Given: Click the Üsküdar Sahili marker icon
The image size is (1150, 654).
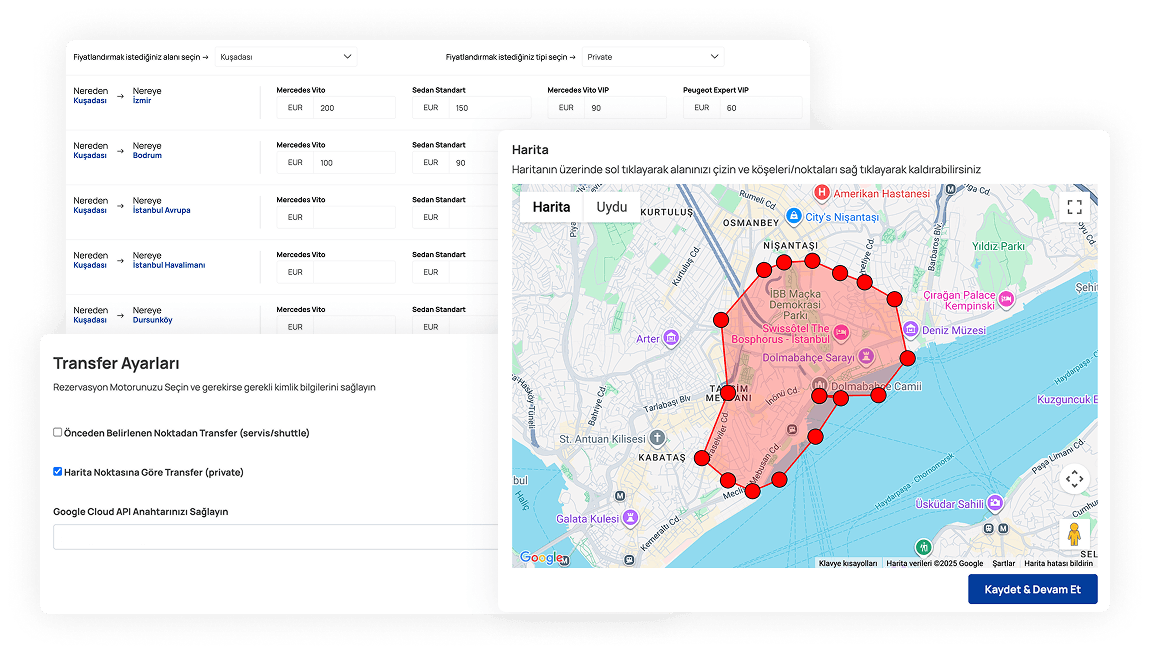Looking at the screenshot, I should pos(995,503).
